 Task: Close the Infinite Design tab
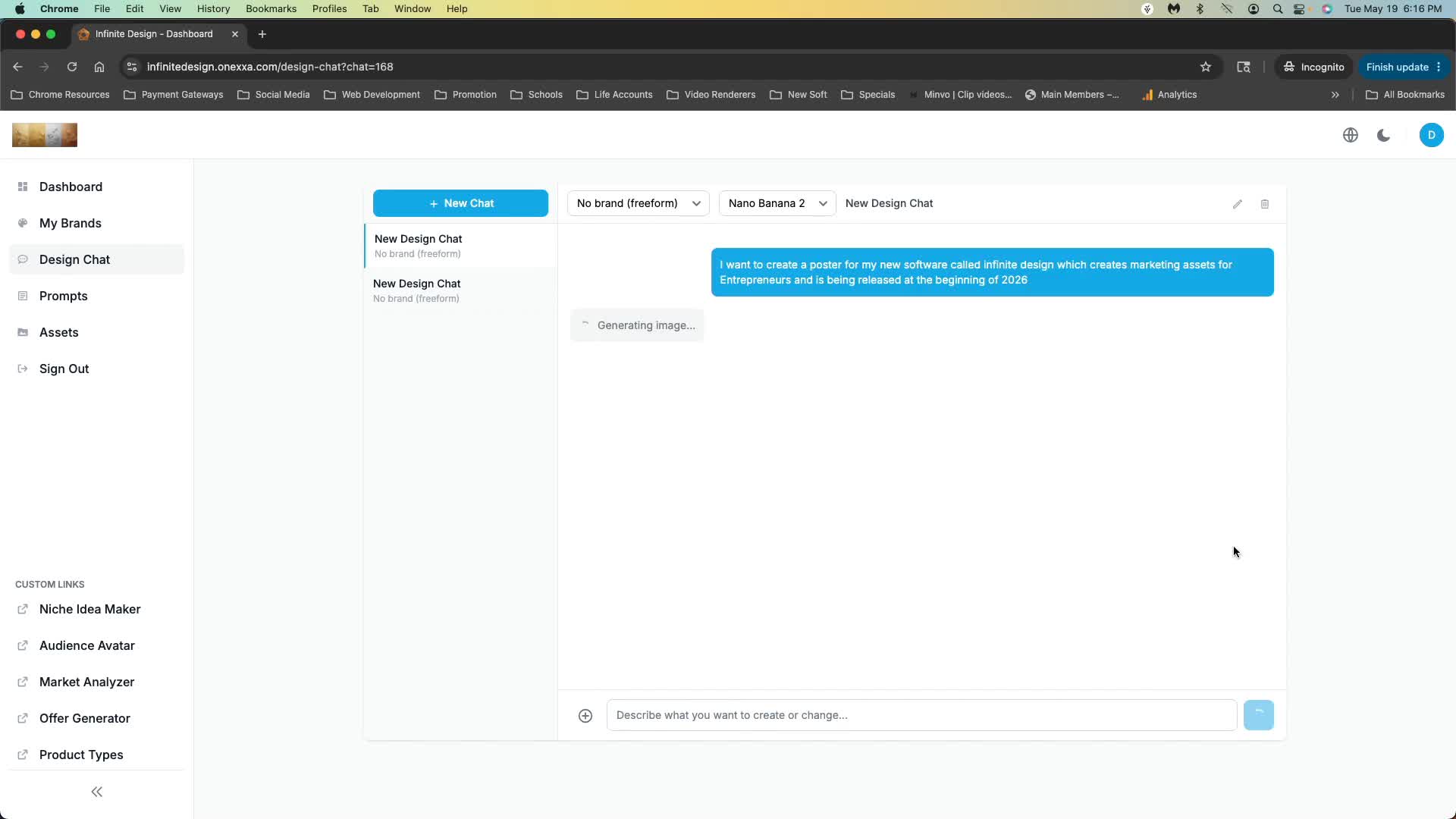(x=235, y=34)
